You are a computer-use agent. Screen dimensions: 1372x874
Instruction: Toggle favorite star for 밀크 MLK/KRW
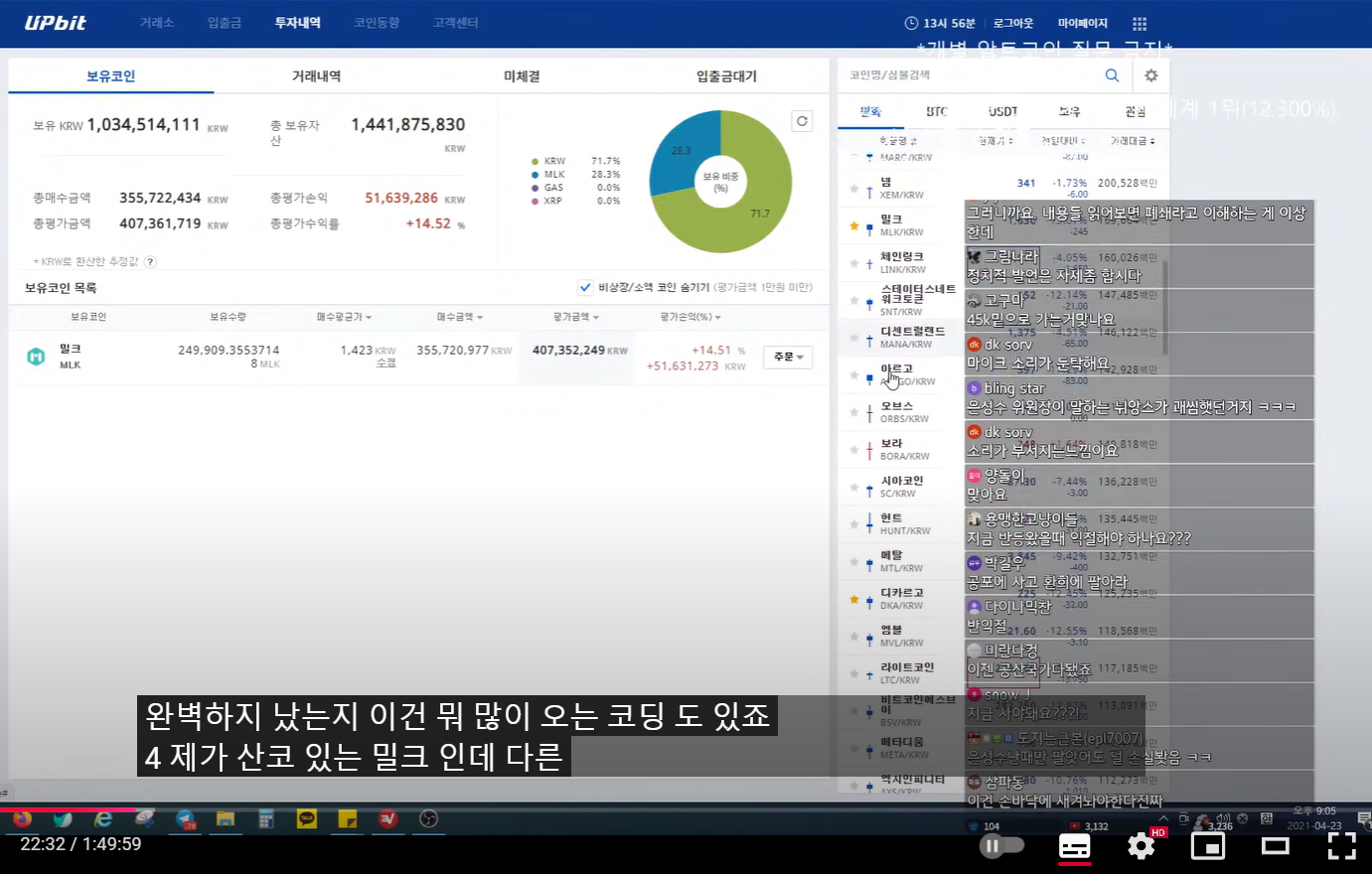click(854, 225)
